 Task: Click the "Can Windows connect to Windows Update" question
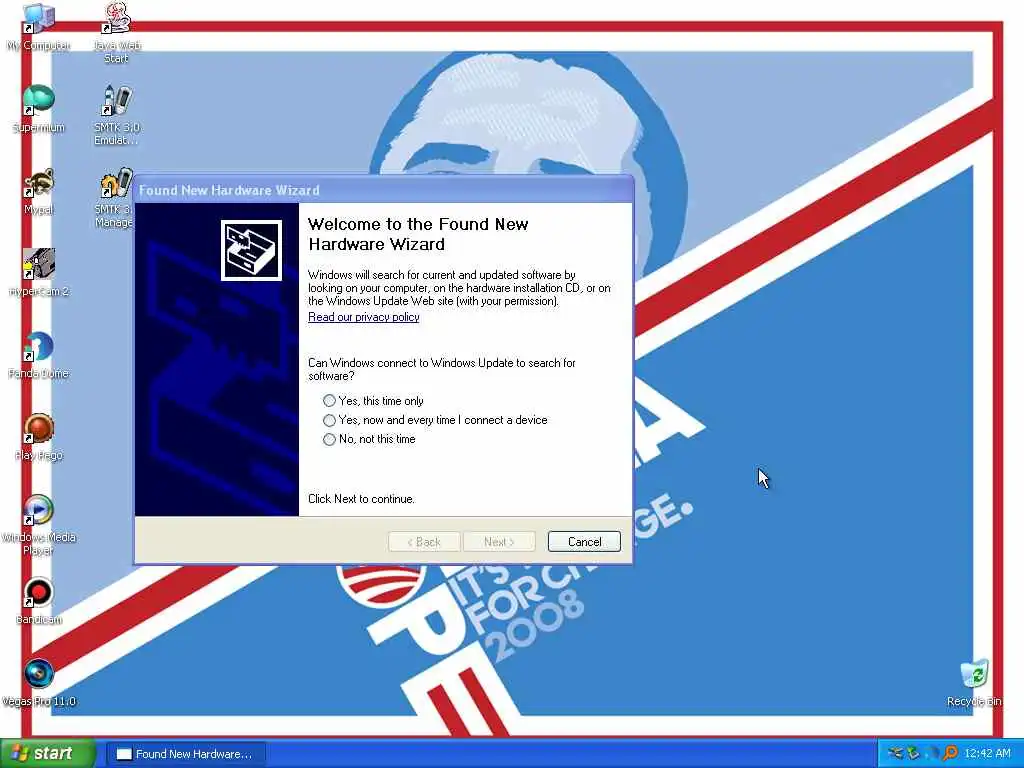point(442,370)
